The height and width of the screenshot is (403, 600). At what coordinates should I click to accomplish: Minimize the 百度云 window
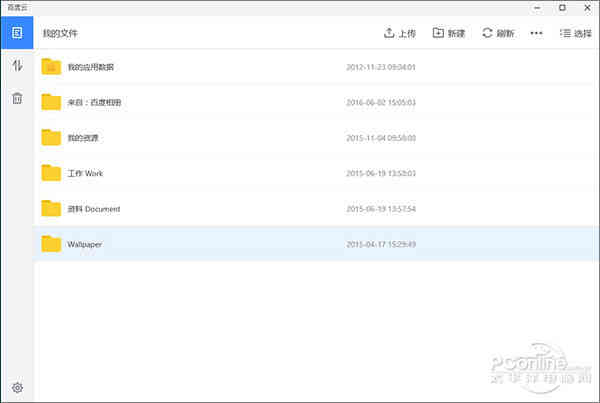[x=536, y=7]
